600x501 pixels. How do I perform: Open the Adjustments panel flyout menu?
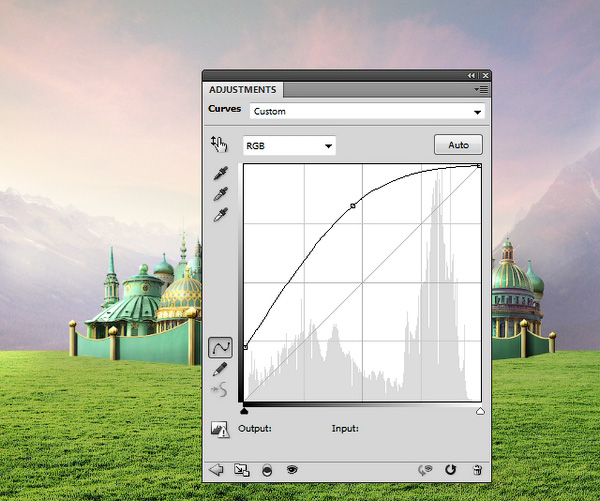[481, 89]
